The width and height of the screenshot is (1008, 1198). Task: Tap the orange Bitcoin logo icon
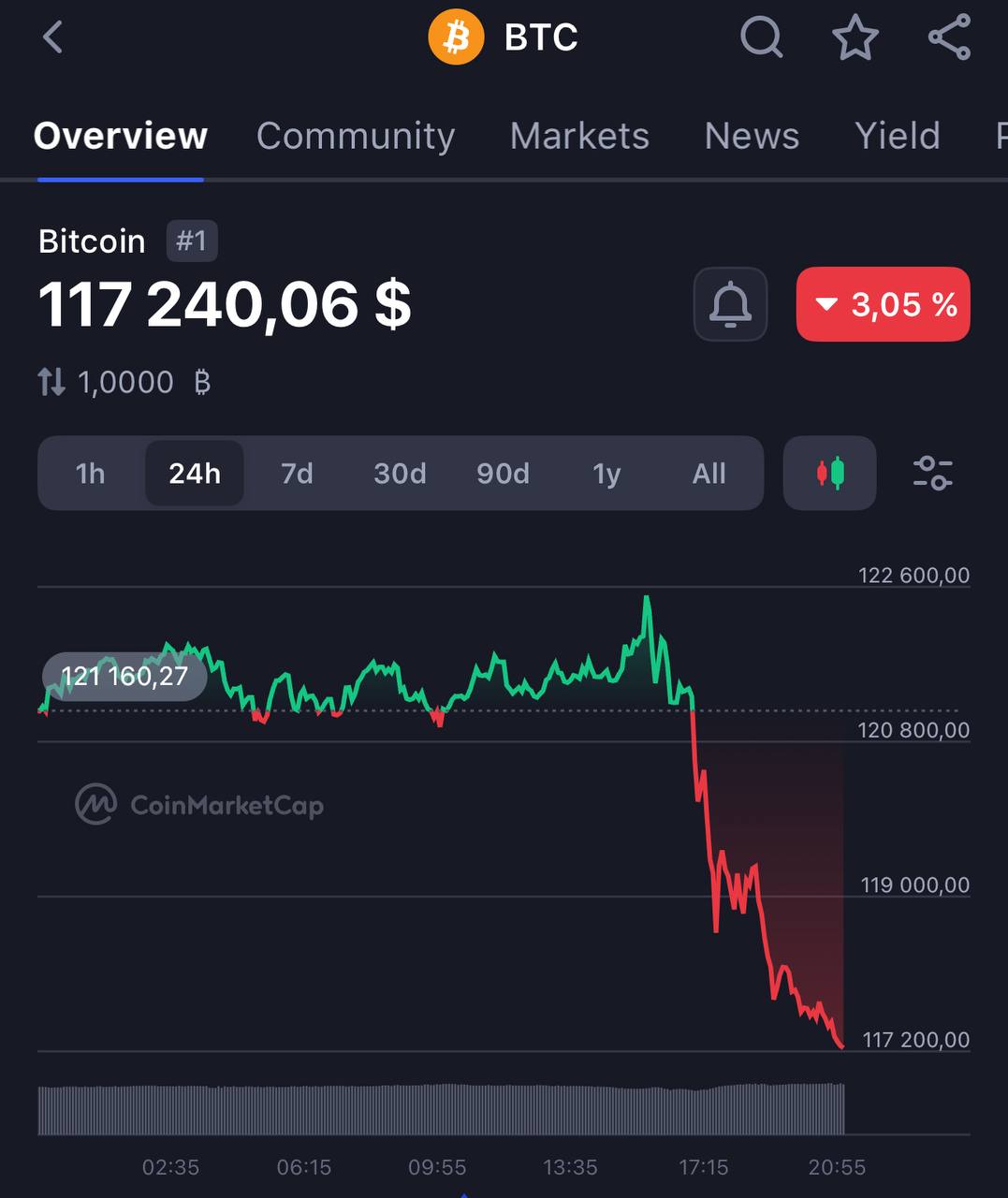coord(456,37)
